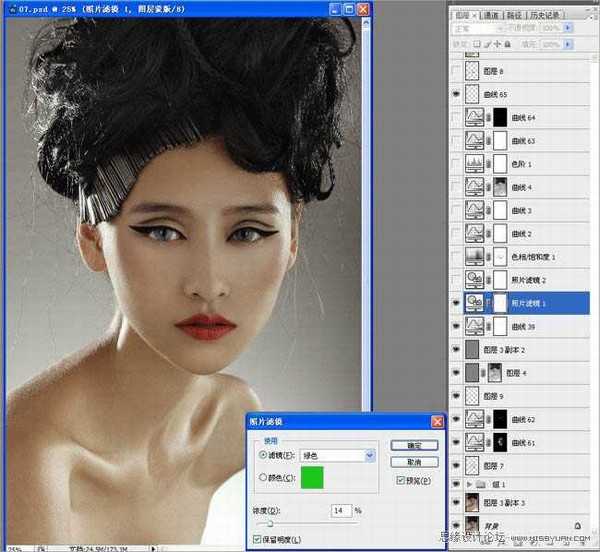Hide the 曲线 65 layer via eye icon
This screenshot has width=600, height=552.
[458, 95]
